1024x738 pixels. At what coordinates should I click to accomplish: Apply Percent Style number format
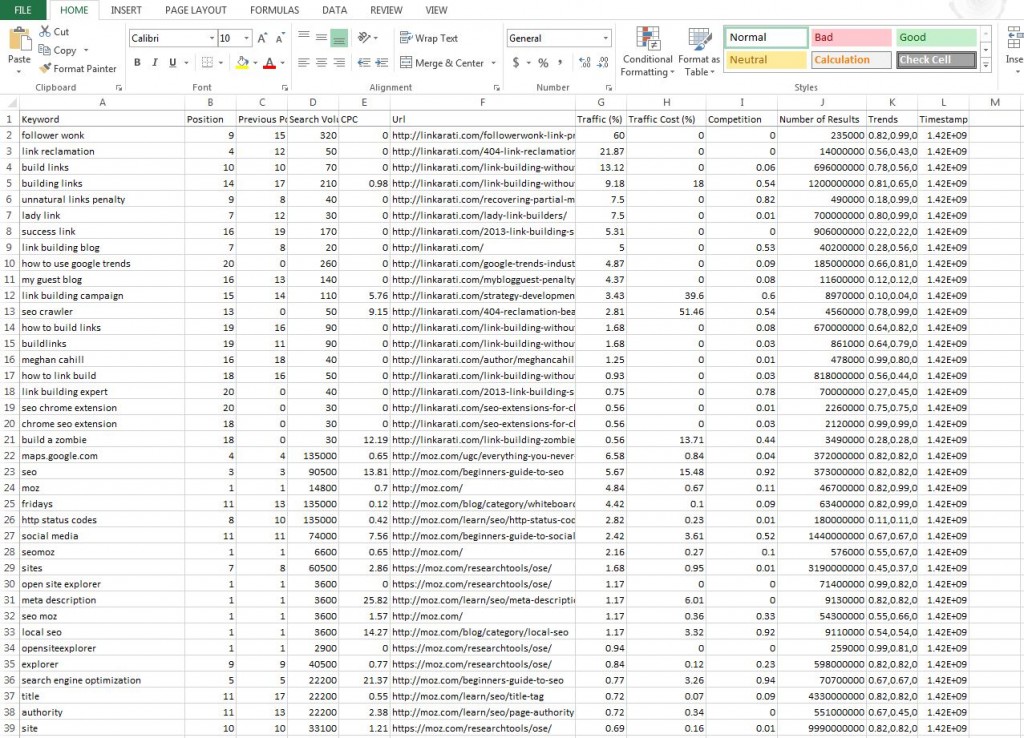[543, 63]
